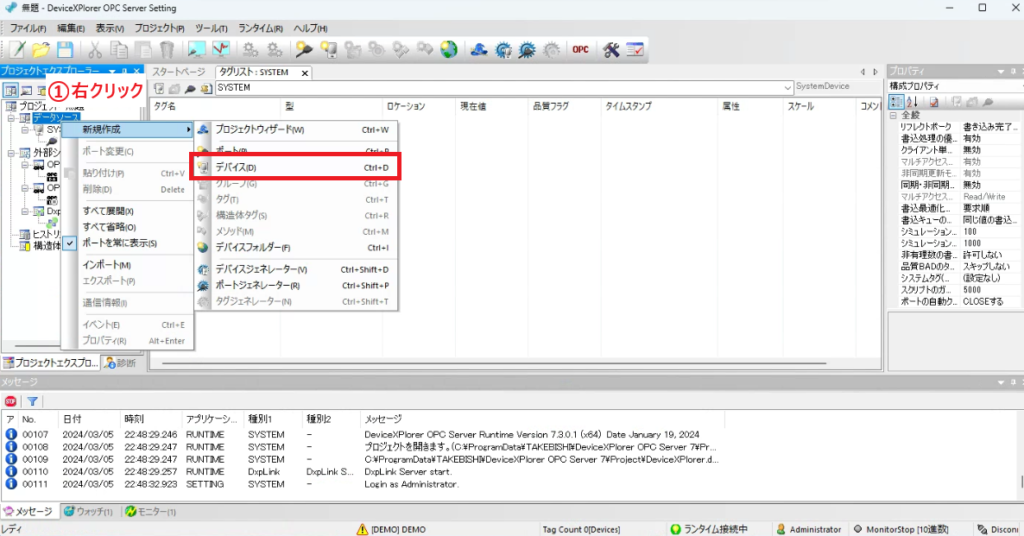Click the Save floppy disk icon

[65, 50]
